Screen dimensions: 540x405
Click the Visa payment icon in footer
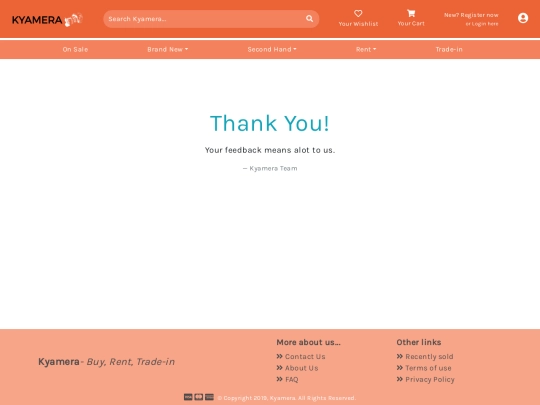coord(188,397)
